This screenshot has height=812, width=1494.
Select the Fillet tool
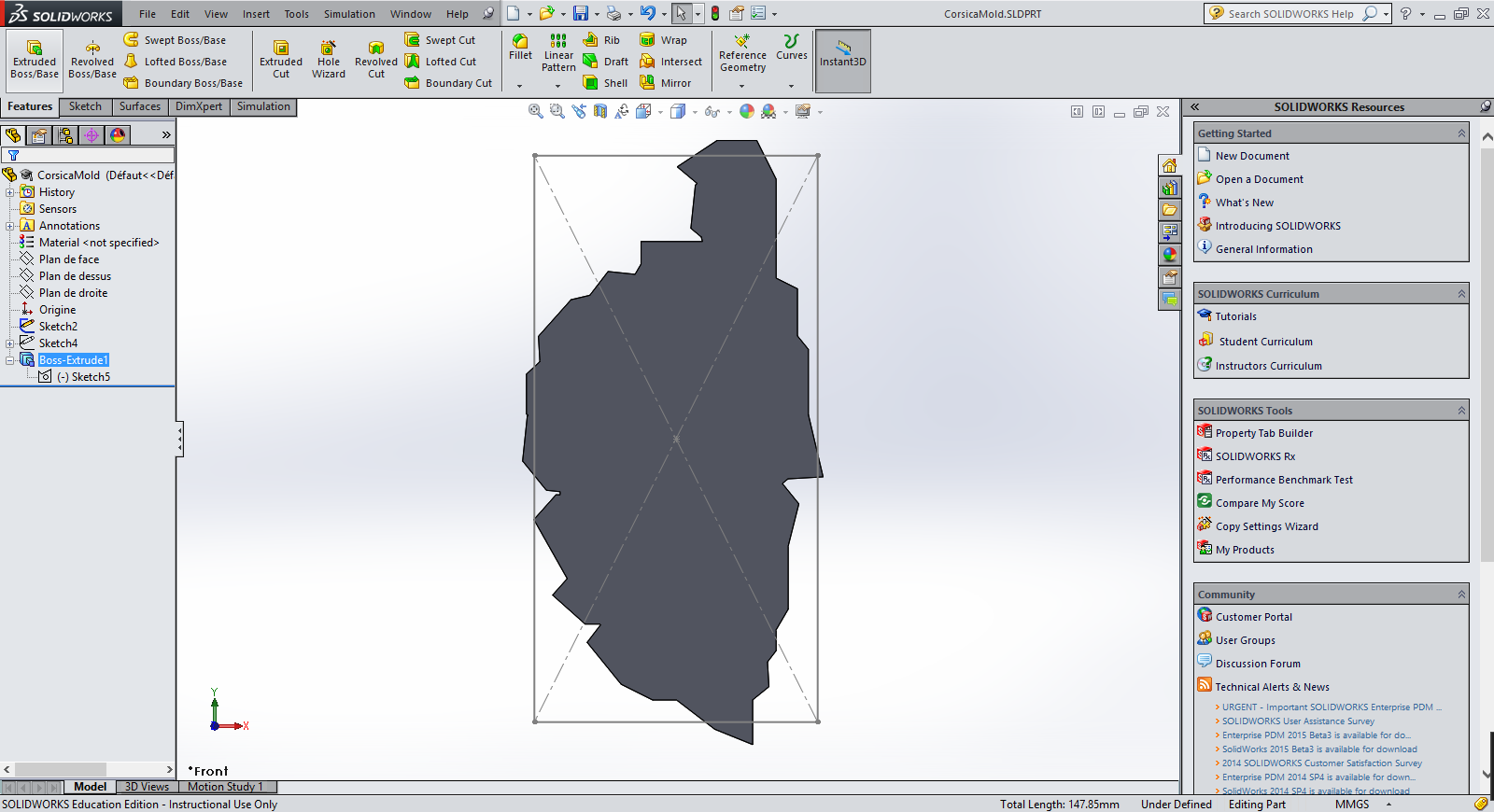click(520, 48)
